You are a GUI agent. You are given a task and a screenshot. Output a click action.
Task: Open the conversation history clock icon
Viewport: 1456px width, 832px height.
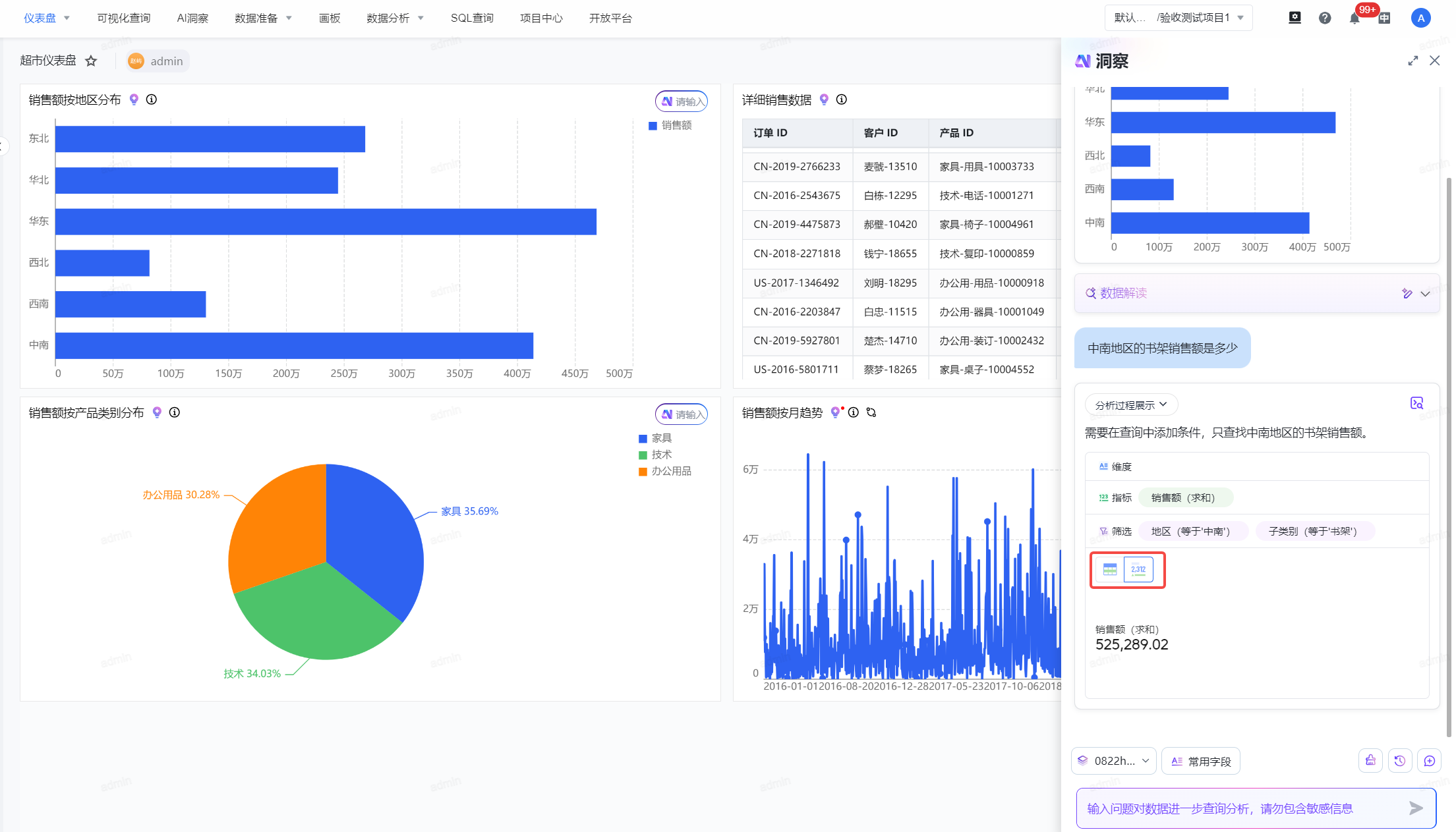[1400, 761]
